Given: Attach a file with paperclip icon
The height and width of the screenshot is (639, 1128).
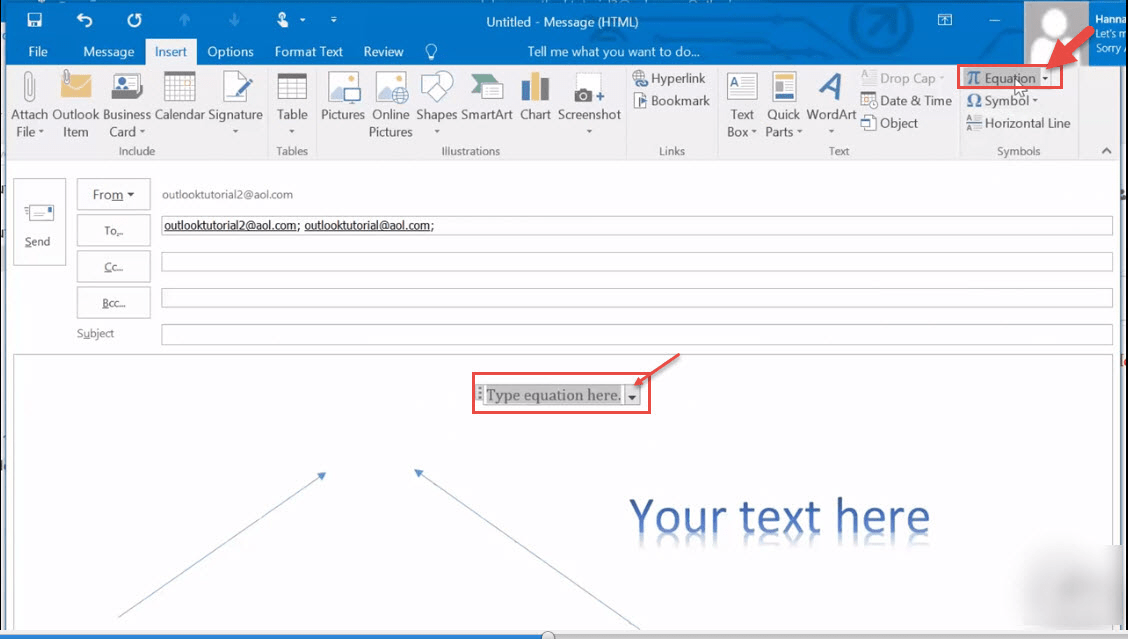Looking at the screenshot, I should click(29, 105).
